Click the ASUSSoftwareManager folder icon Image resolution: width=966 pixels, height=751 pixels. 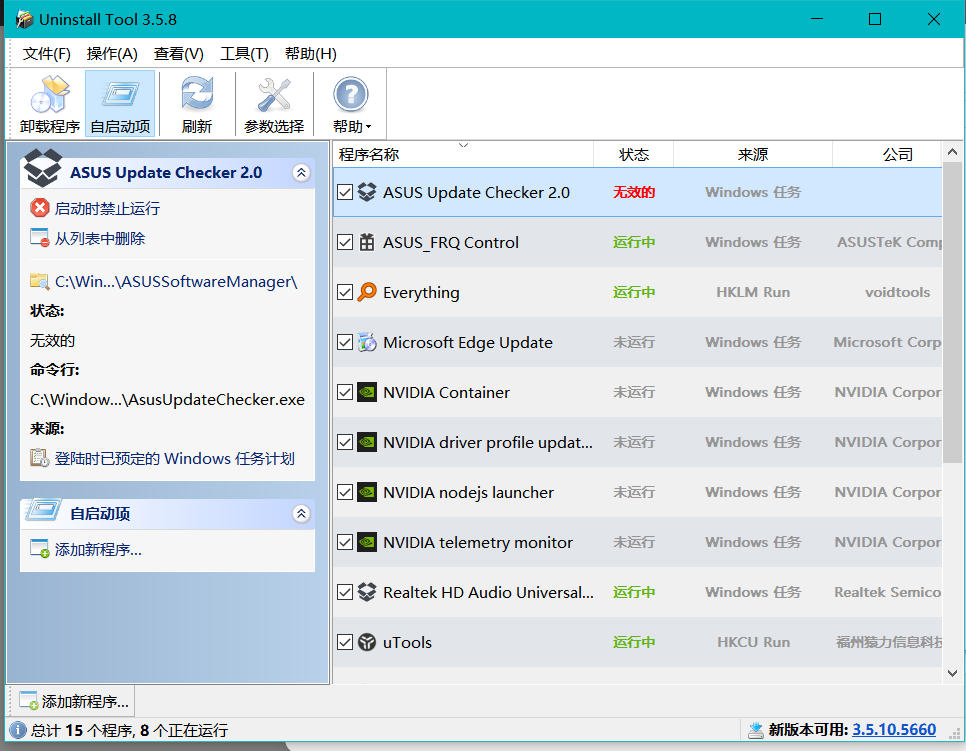(39, 282)
